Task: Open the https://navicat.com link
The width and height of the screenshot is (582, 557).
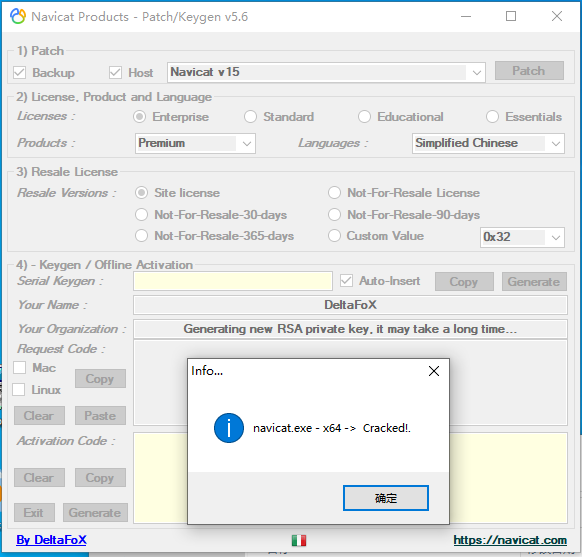Action: point(510,540)
